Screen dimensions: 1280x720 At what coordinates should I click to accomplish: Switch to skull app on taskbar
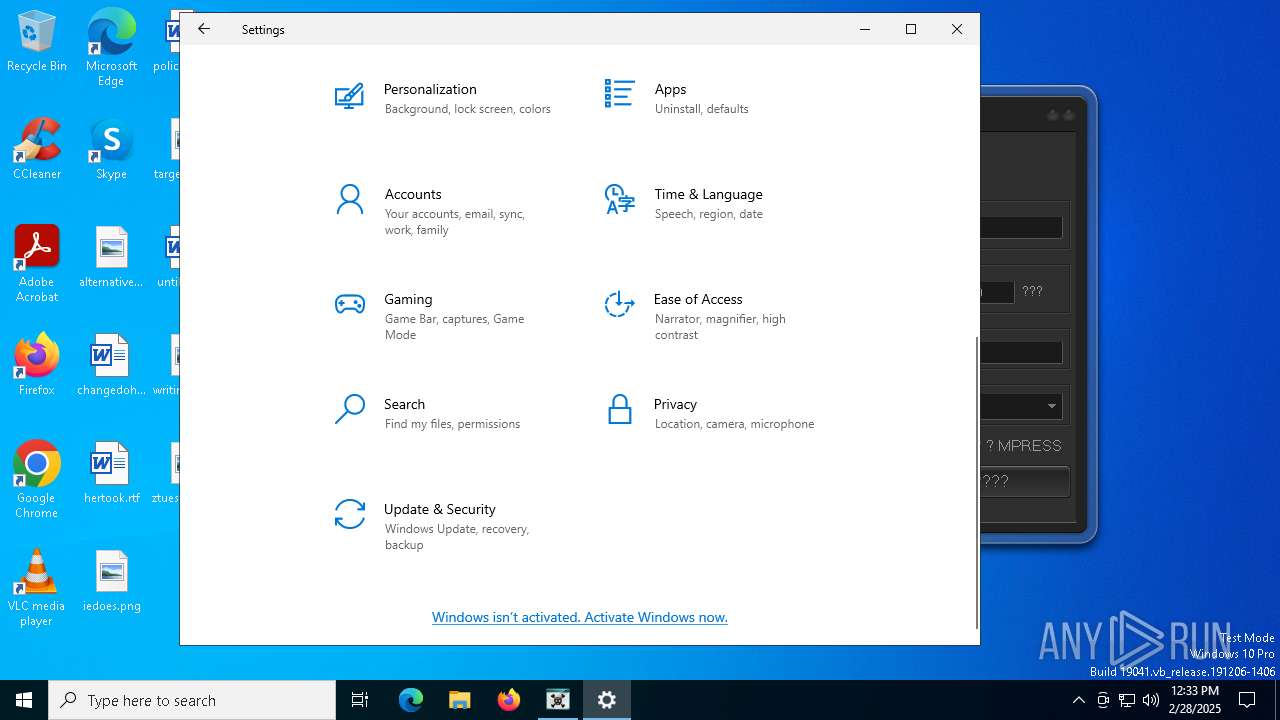tap(558, 700)
